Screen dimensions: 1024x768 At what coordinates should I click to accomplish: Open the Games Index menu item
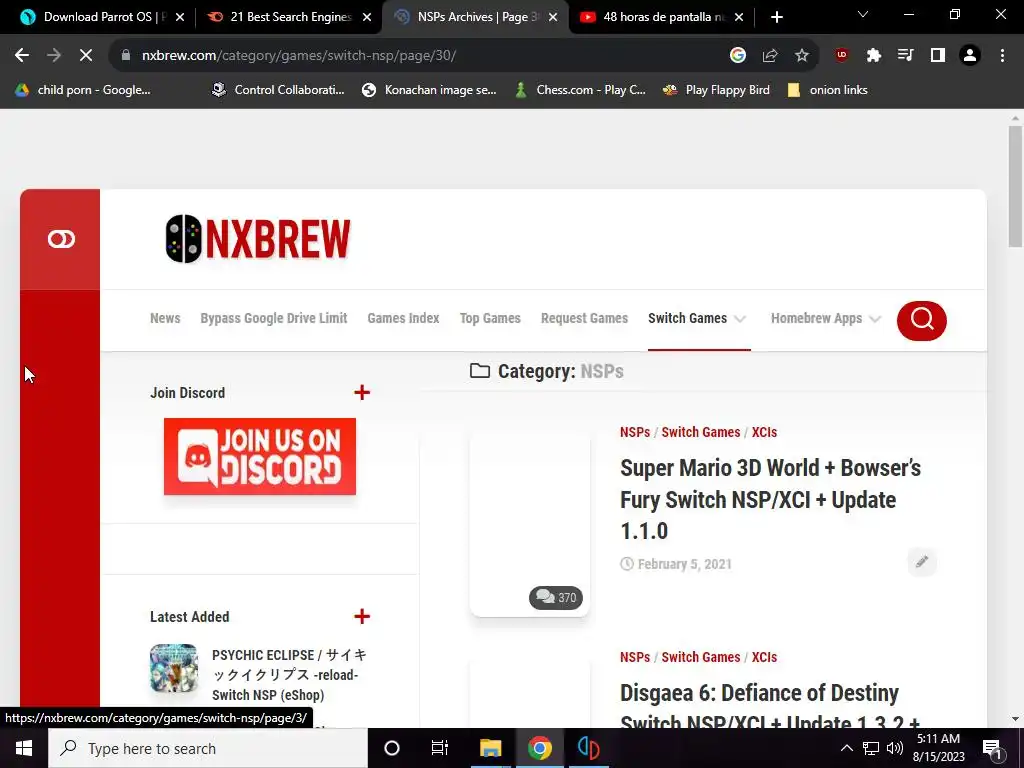click(403, 318)
